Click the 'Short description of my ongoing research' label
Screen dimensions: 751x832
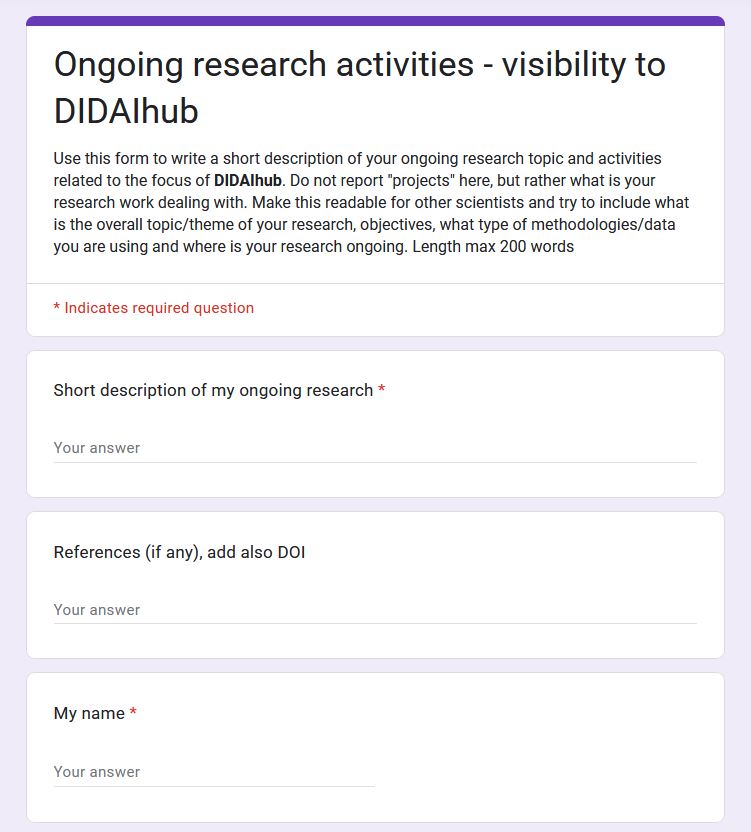[213, 391]
